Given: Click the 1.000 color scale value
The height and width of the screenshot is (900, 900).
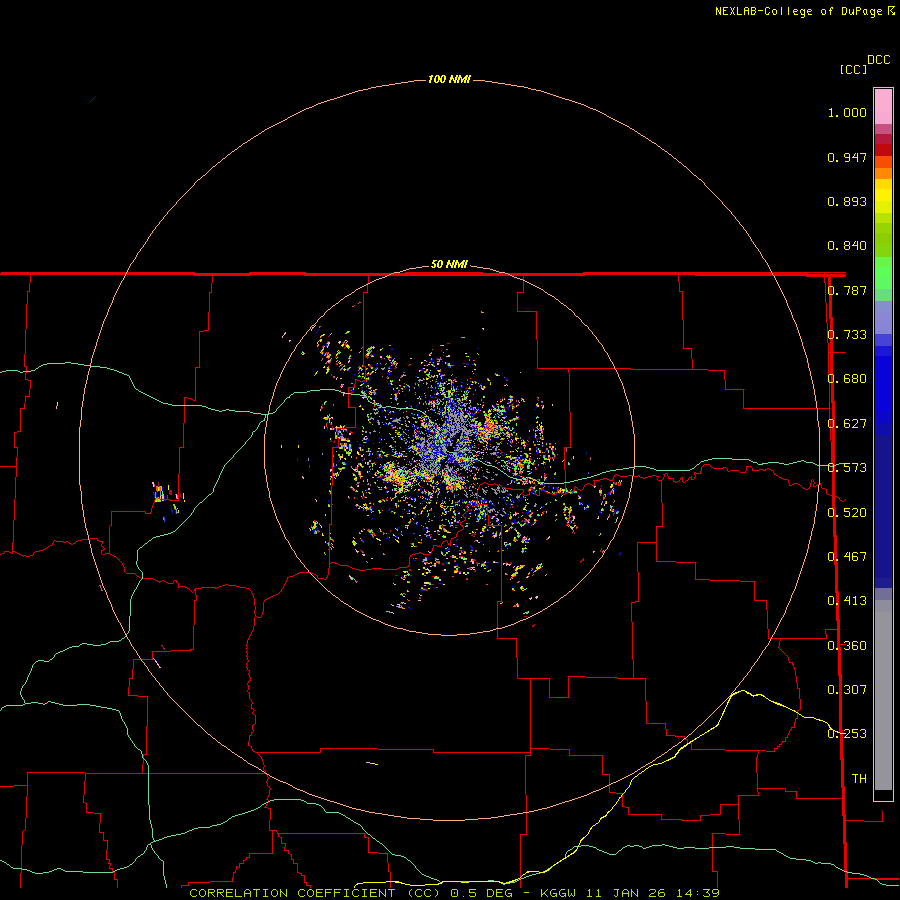Looking at the screenshot, I should 847,112.
